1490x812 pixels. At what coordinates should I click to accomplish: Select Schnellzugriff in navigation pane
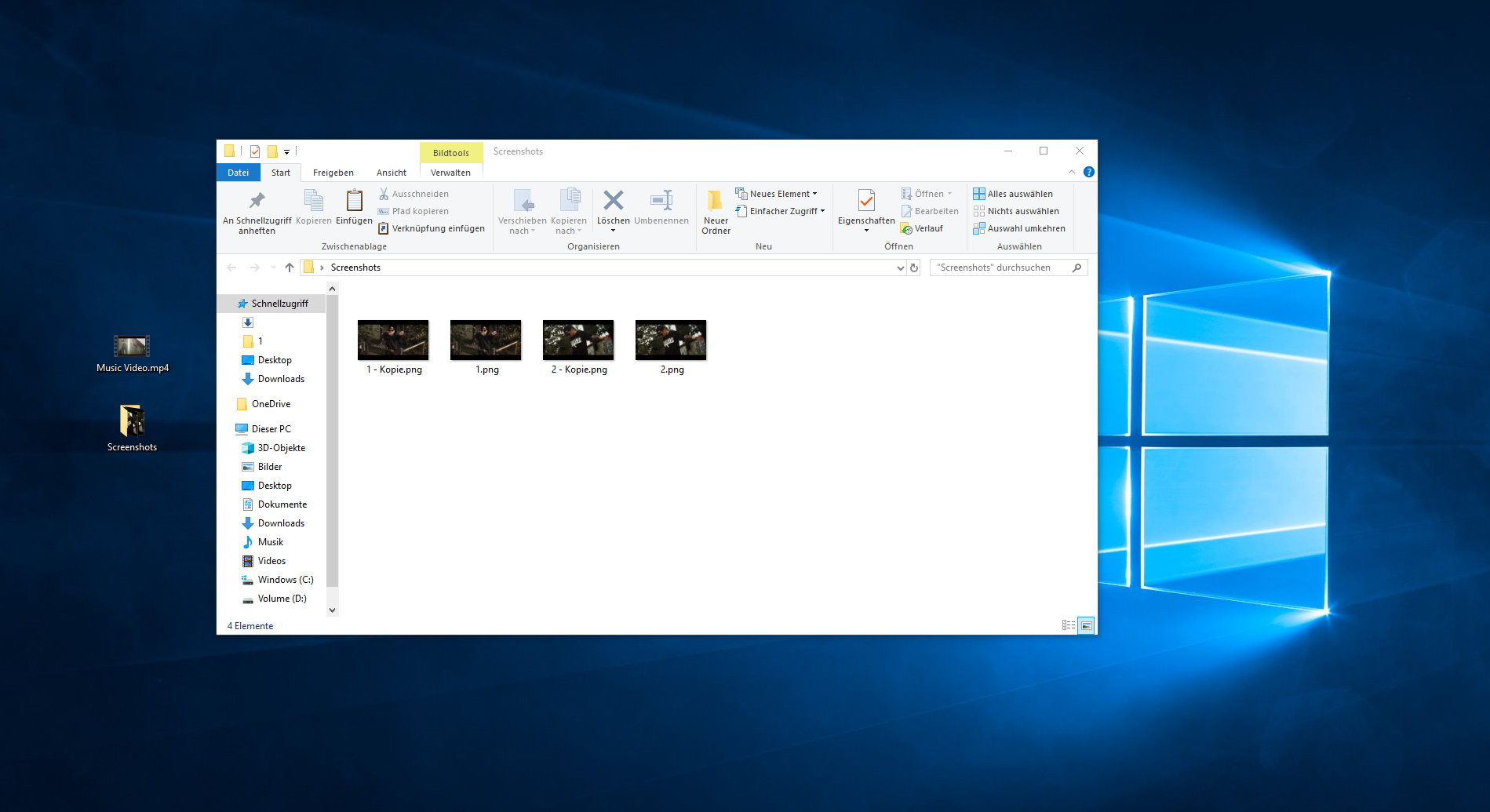[271, 304]
